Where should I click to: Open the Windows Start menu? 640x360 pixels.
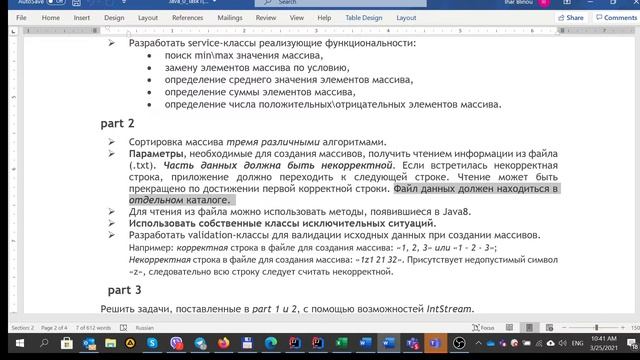pyautogui.click(x=20, y=343)
